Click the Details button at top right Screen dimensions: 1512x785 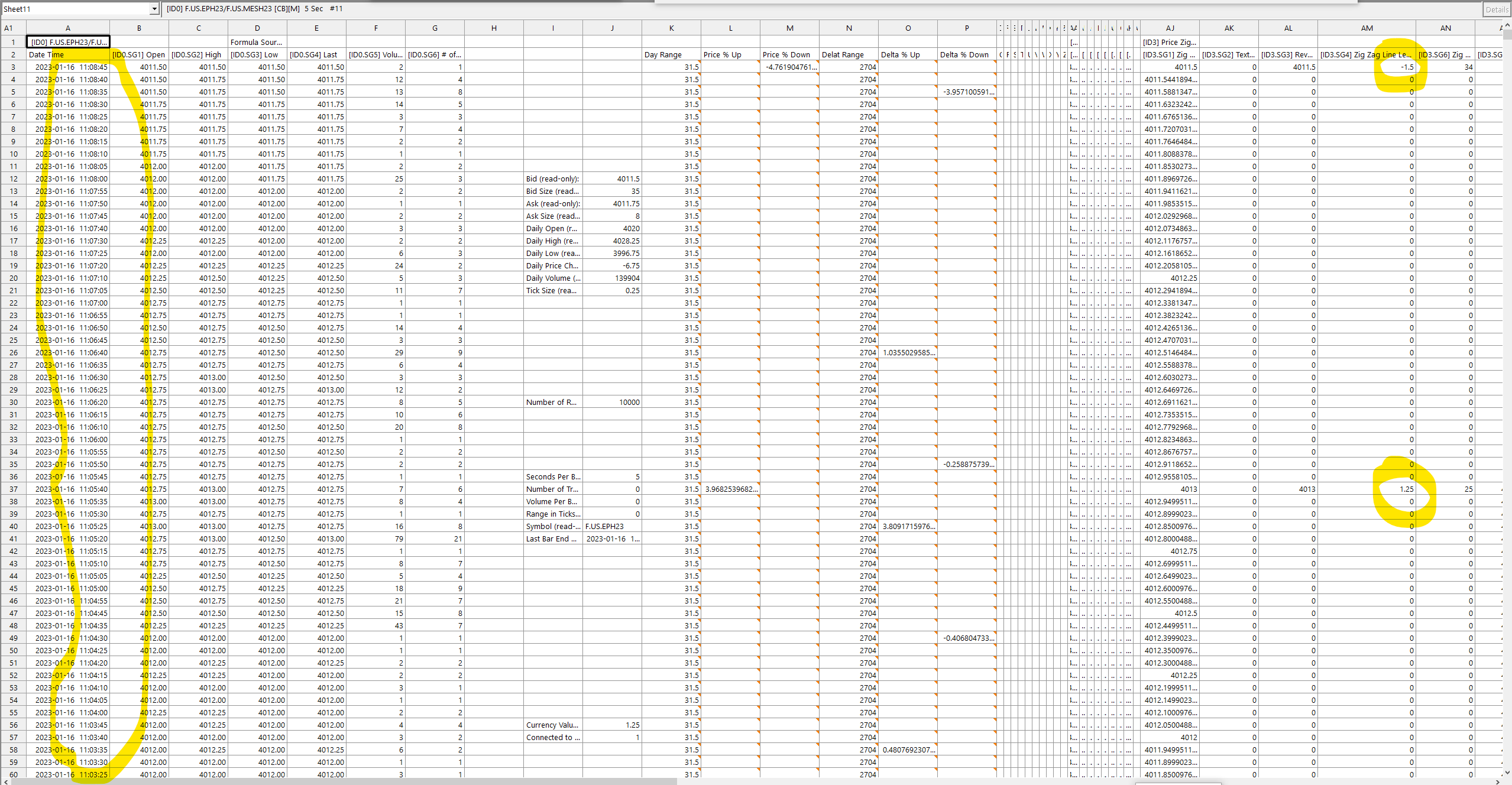tap(1497, 9)
